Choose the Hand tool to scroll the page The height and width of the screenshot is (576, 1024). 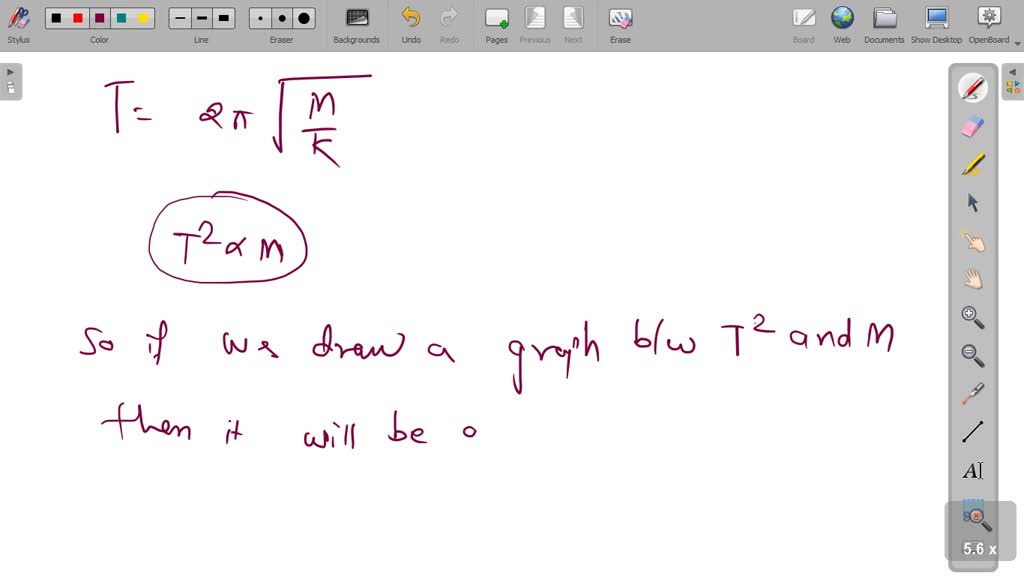click(973, 278)
